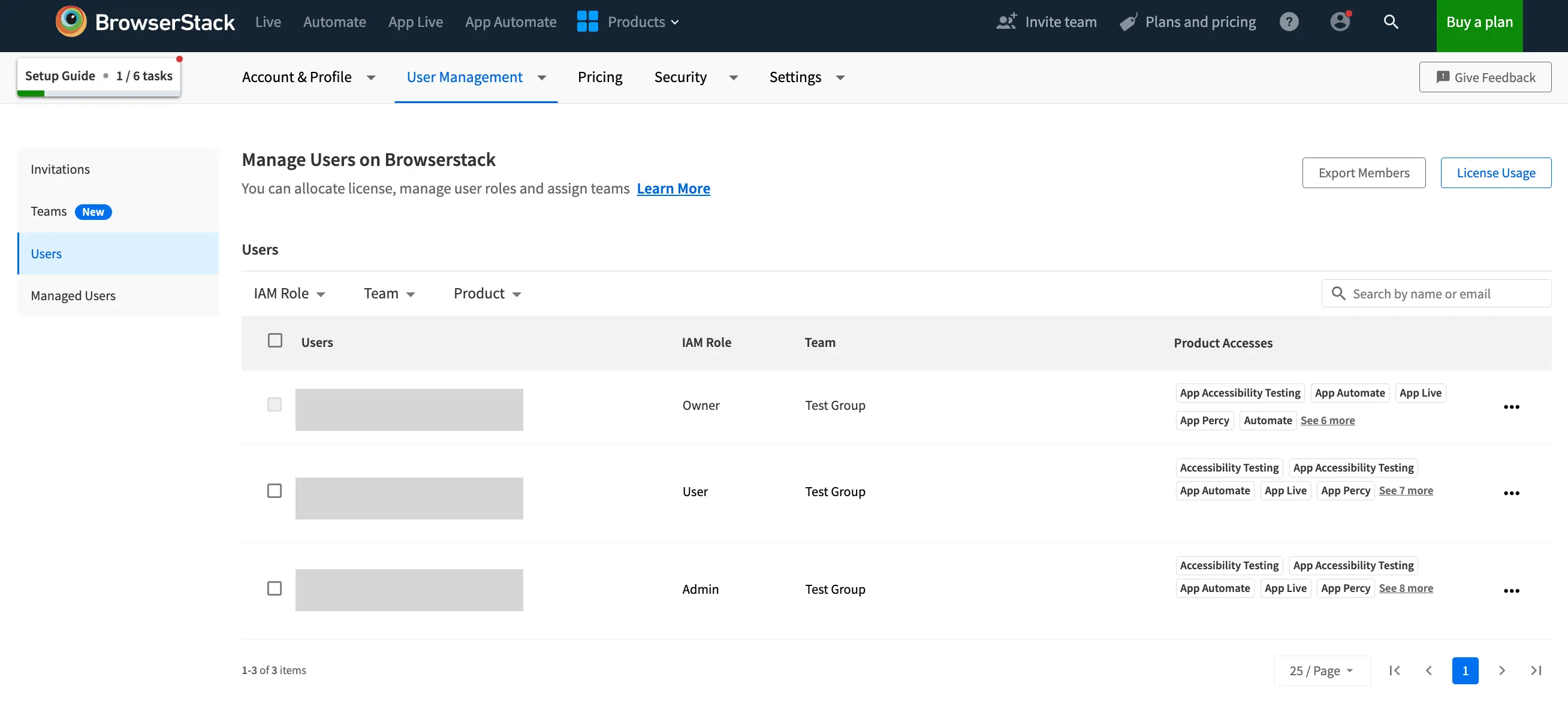Click the License Usage button

(1496, 172)
